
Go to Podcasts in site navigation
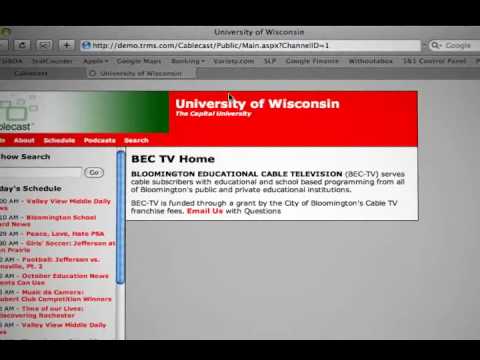(100, 140)
